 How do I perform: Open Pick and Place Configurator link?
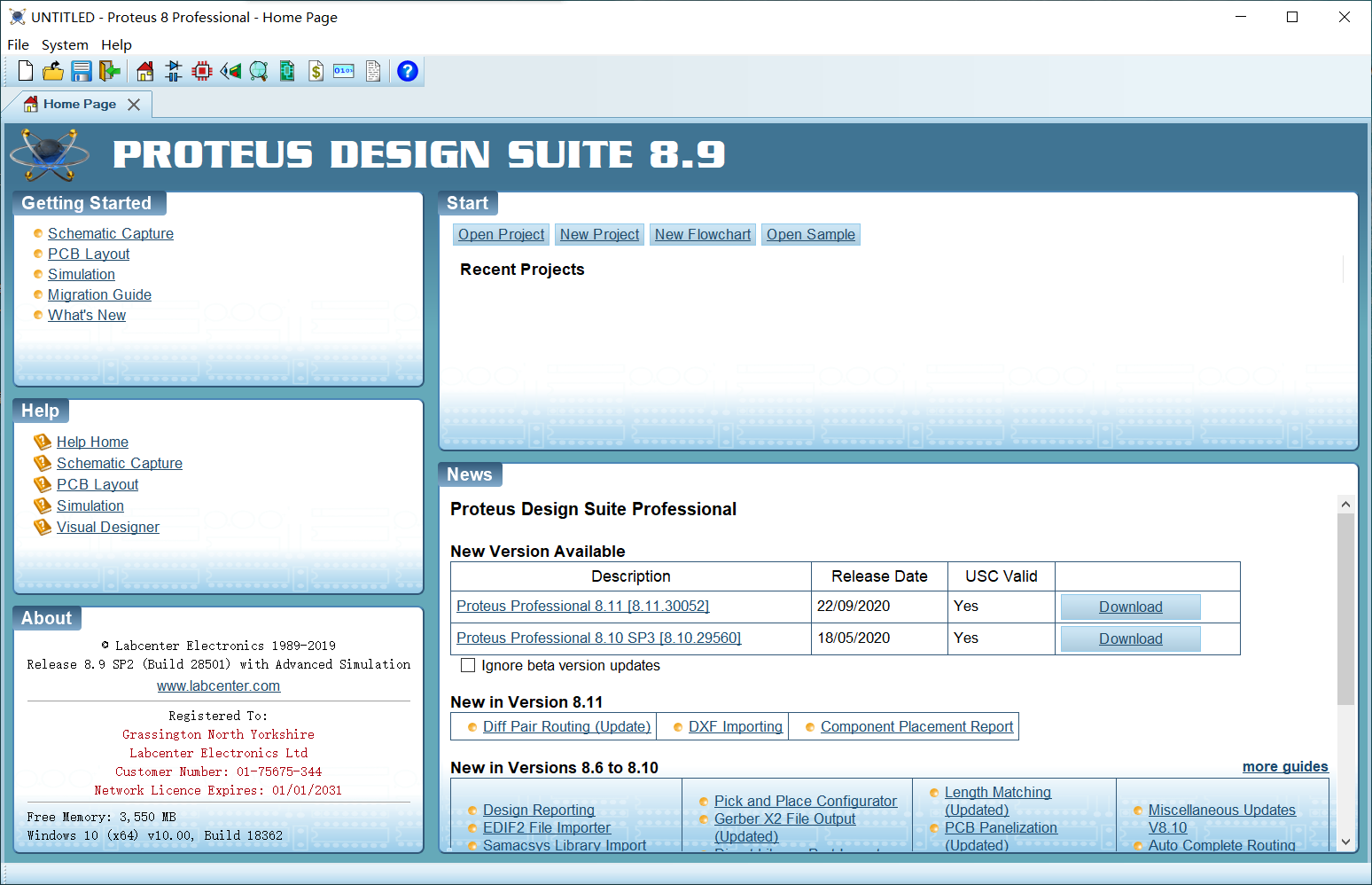806,801
